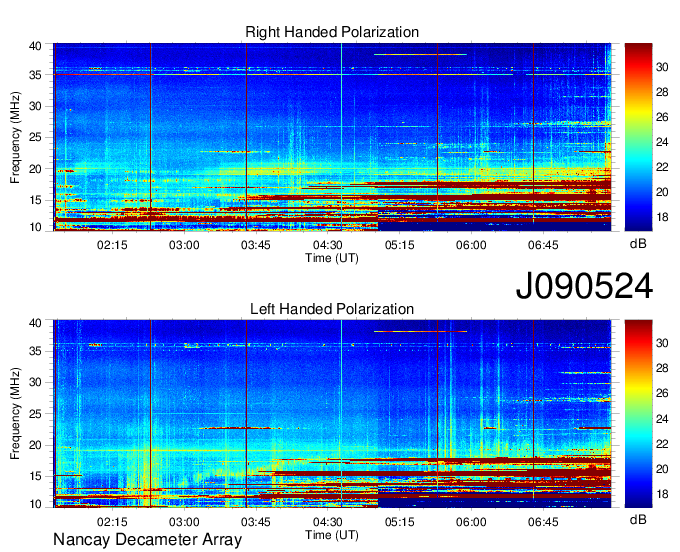This screenshot has width=680, height=552.
Task: Click Frequency (MHz) axis label of top plot
Action: pos(15,137)
